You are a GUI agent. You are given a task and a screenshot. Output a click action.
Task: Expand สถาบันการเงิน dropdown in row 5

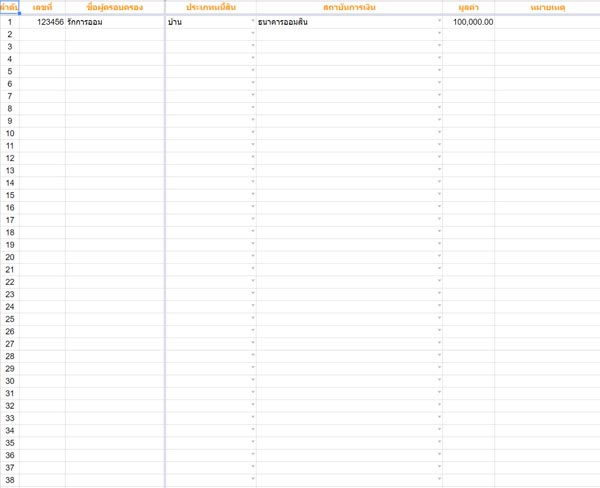click(x=439, y=71)
